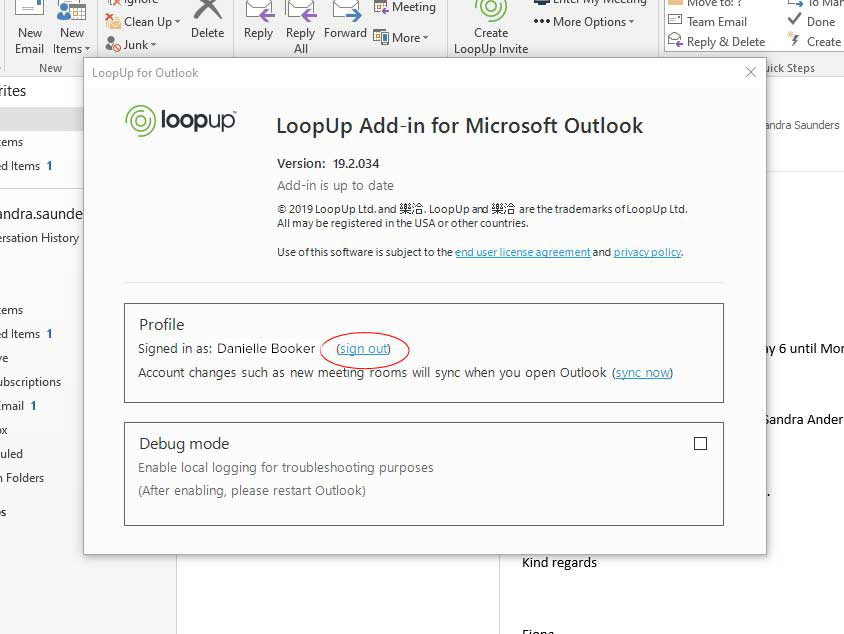Close the LoopUp for Outlook dialog

coord(751,72)
